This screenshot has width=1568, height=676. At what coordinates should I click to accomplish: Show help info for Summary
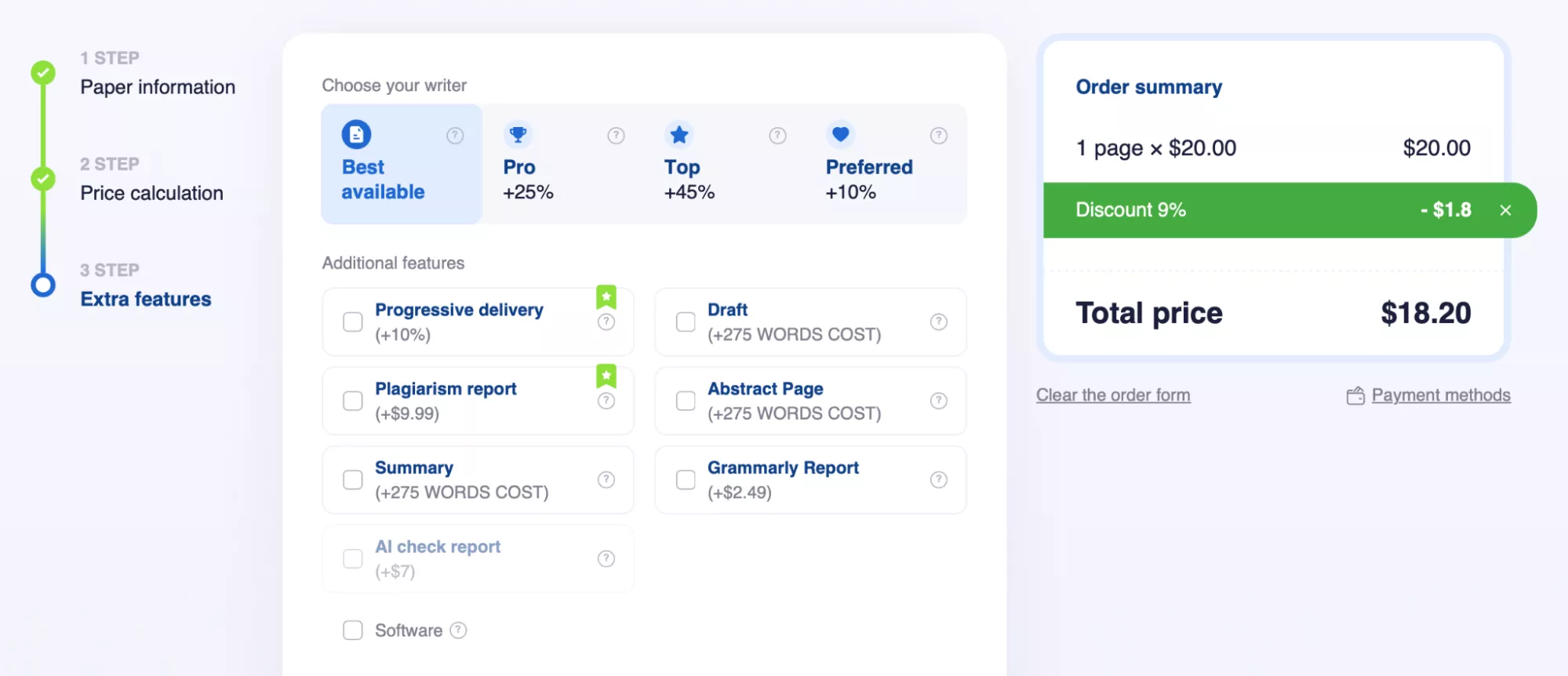pyautogui.click(x=606, y=480)
